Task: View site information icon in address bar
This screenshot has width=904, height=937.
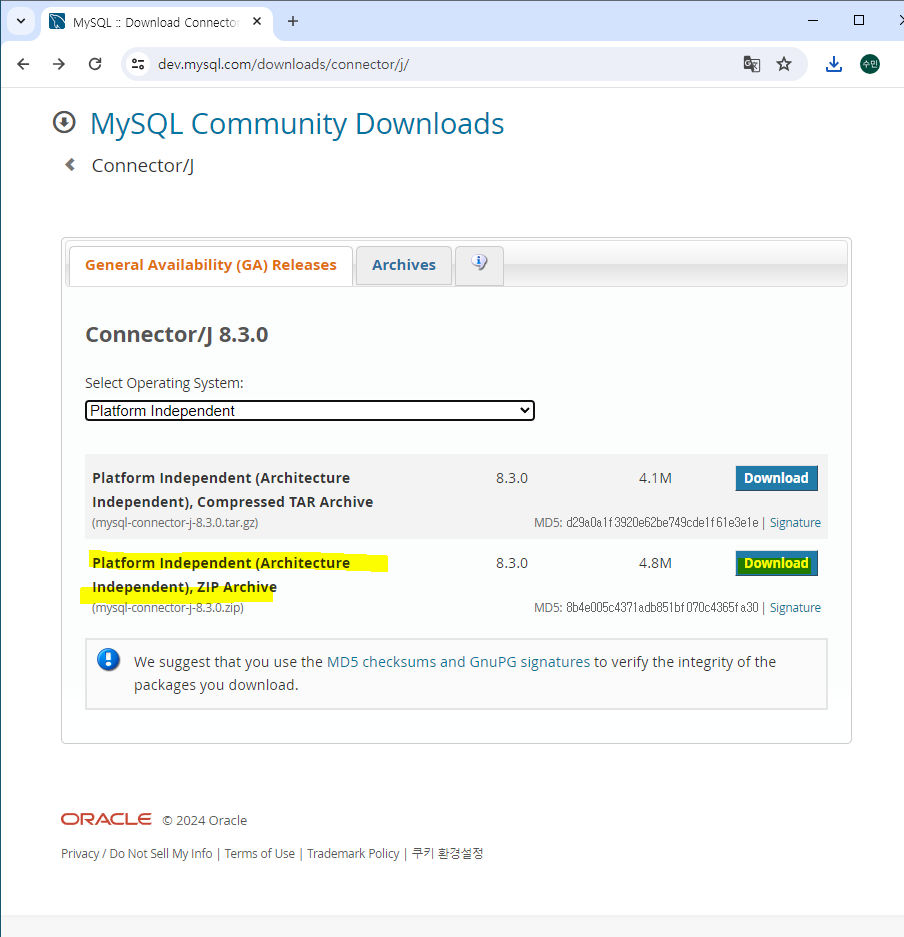Action: pyautogui.click(x=138, y=64)
